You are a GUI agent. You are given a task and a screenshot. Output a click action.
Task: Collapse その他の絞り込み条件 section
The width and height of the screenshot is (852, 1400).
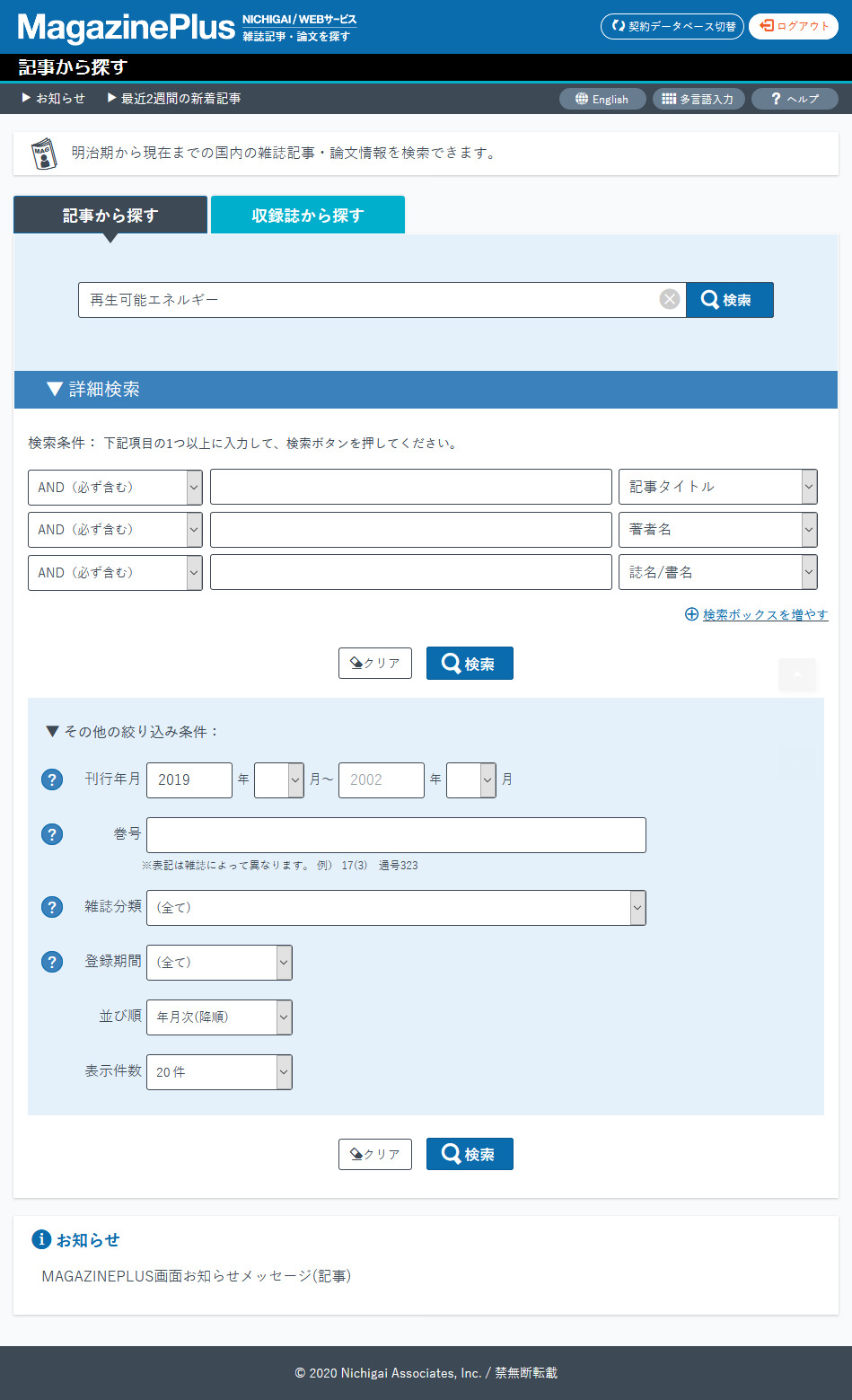[132, 732]
